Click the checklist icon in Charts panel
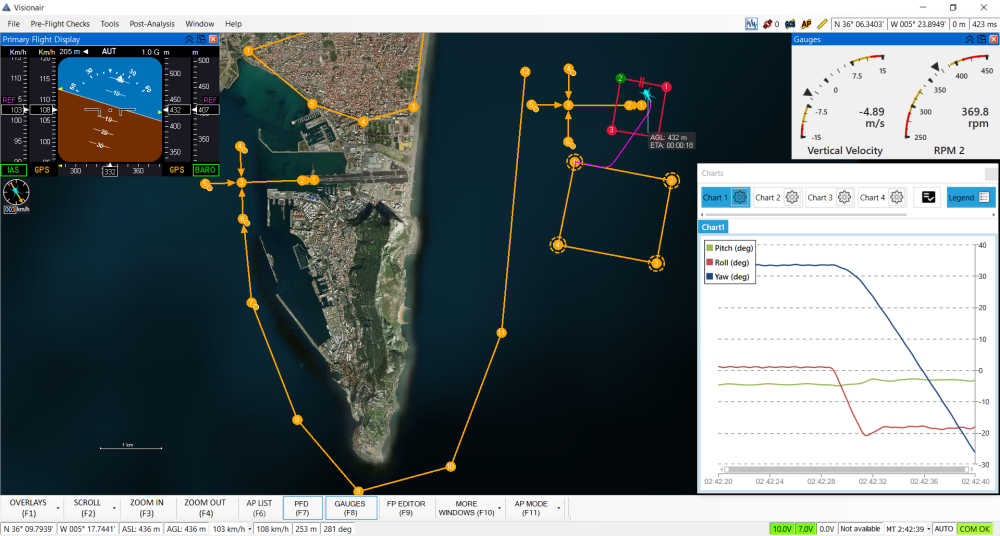The height and width of the screenshot is (536, 1000). [x=927, y=198]
